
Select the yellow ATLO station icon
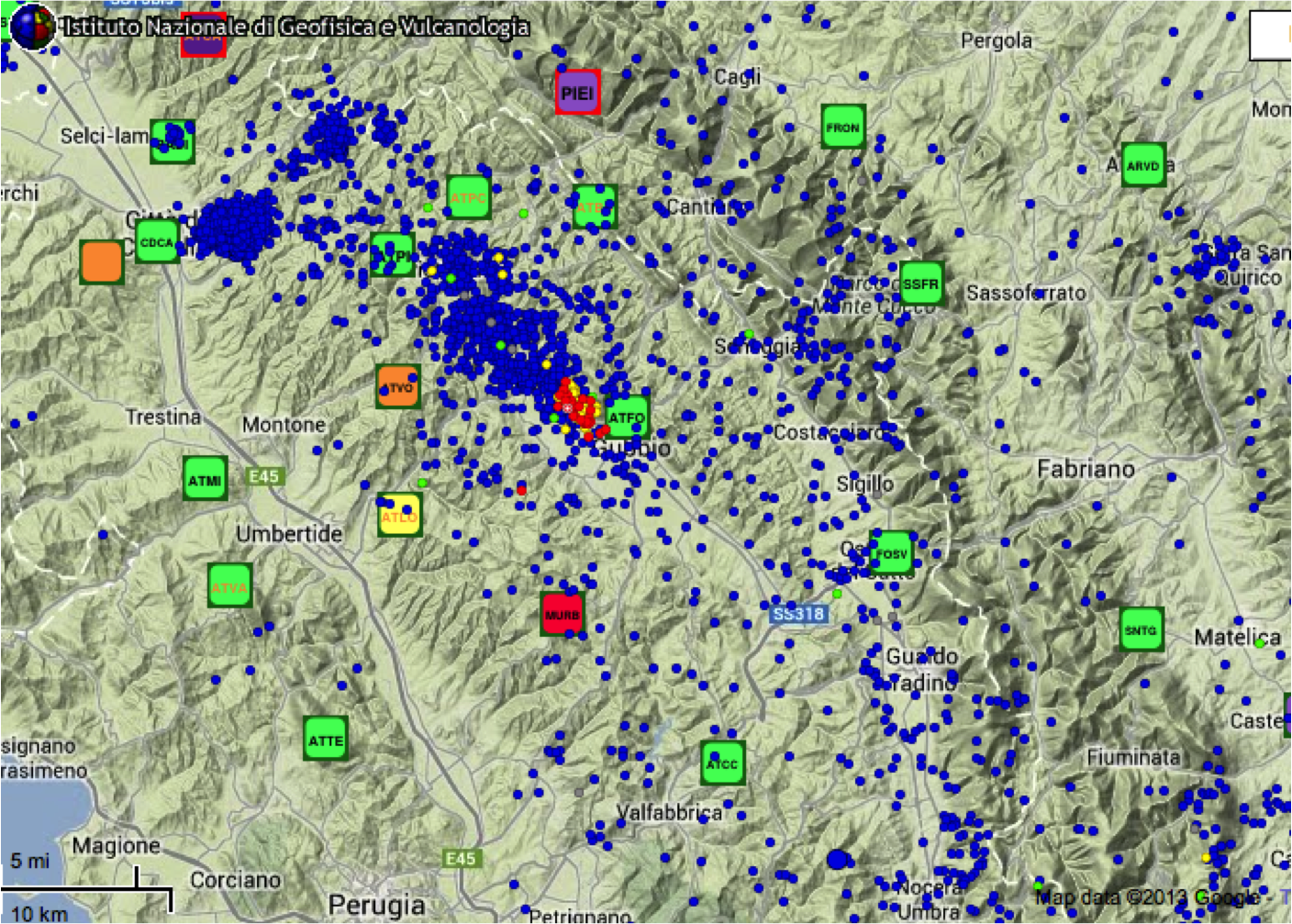point(399,516)
